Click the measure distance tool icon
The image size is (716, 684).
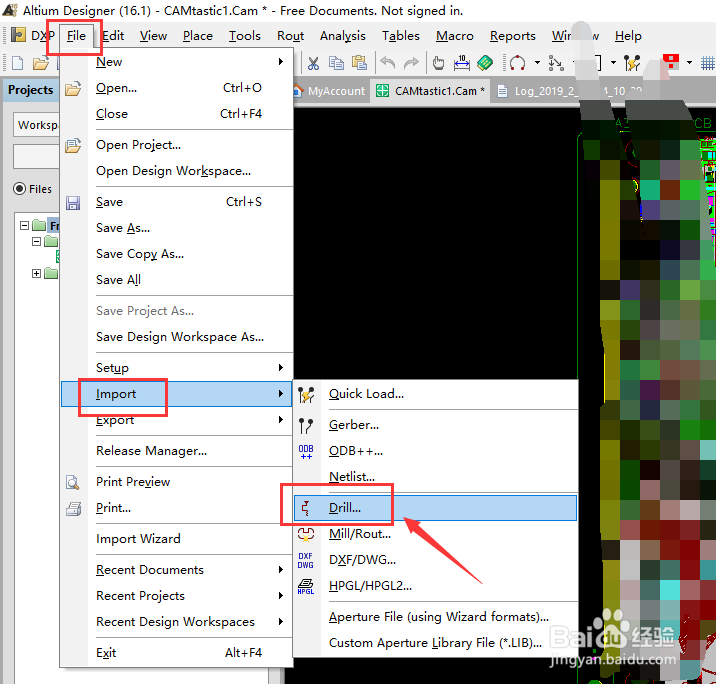(462, 63)
